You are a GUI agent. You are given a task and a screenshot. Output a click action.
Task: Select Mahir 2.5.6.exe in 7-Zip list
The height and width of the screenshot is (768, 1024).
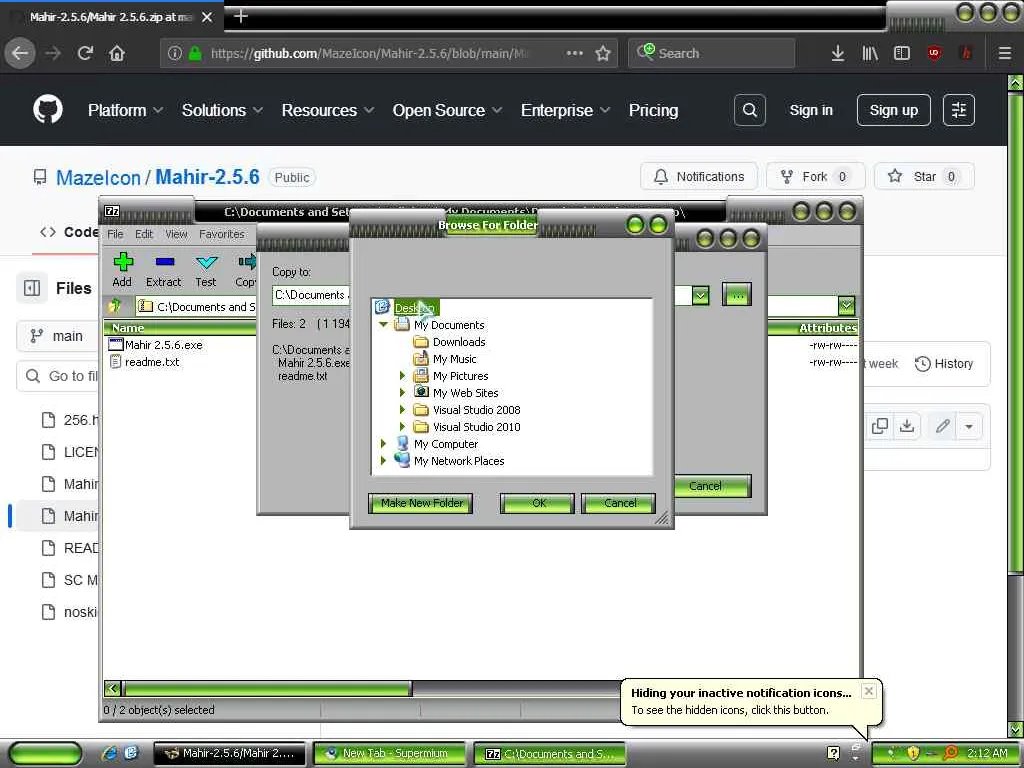(163, 345)
